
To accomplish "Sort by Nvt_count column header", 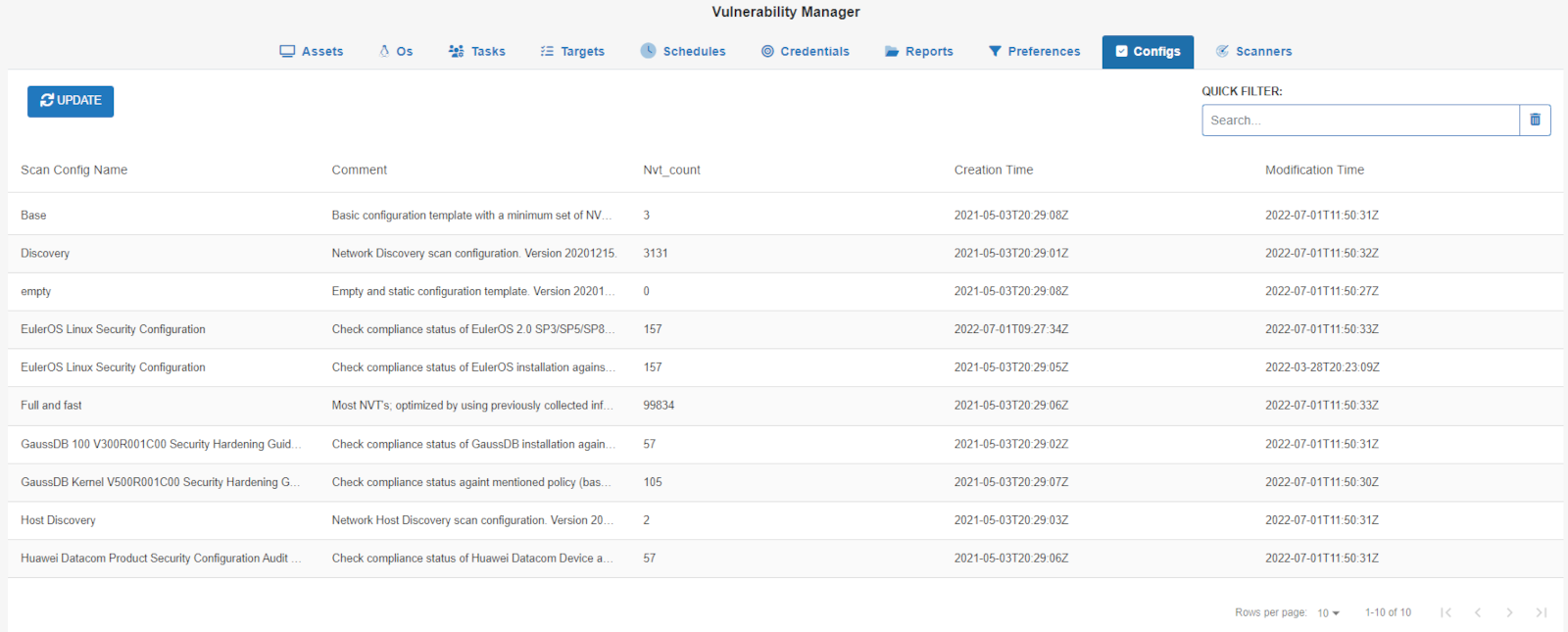I will coord(671,170).
